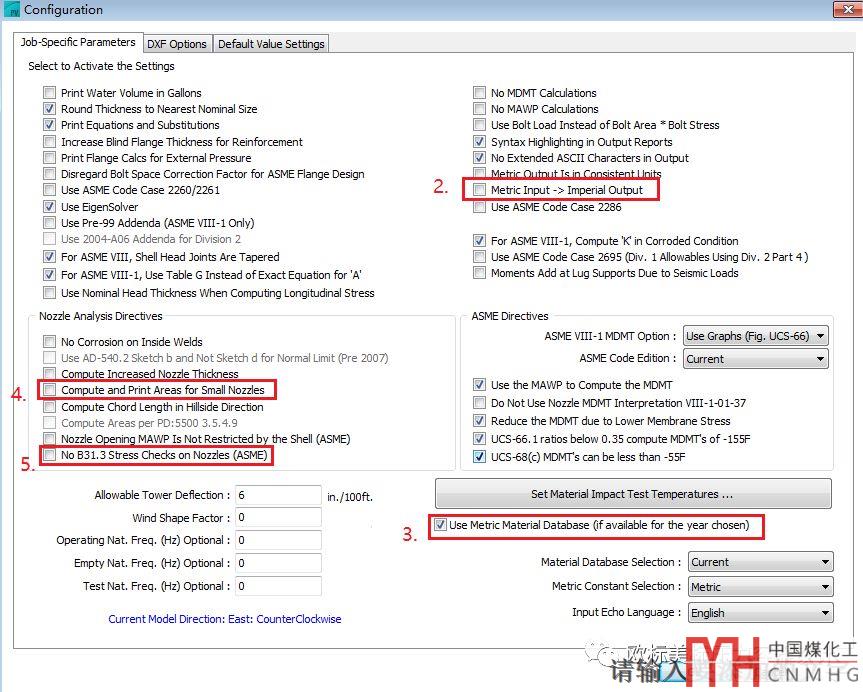Screen dimensions: 863x692
Task: Click the Test Nat. Freq. input
Action: (x=278, y=586)
